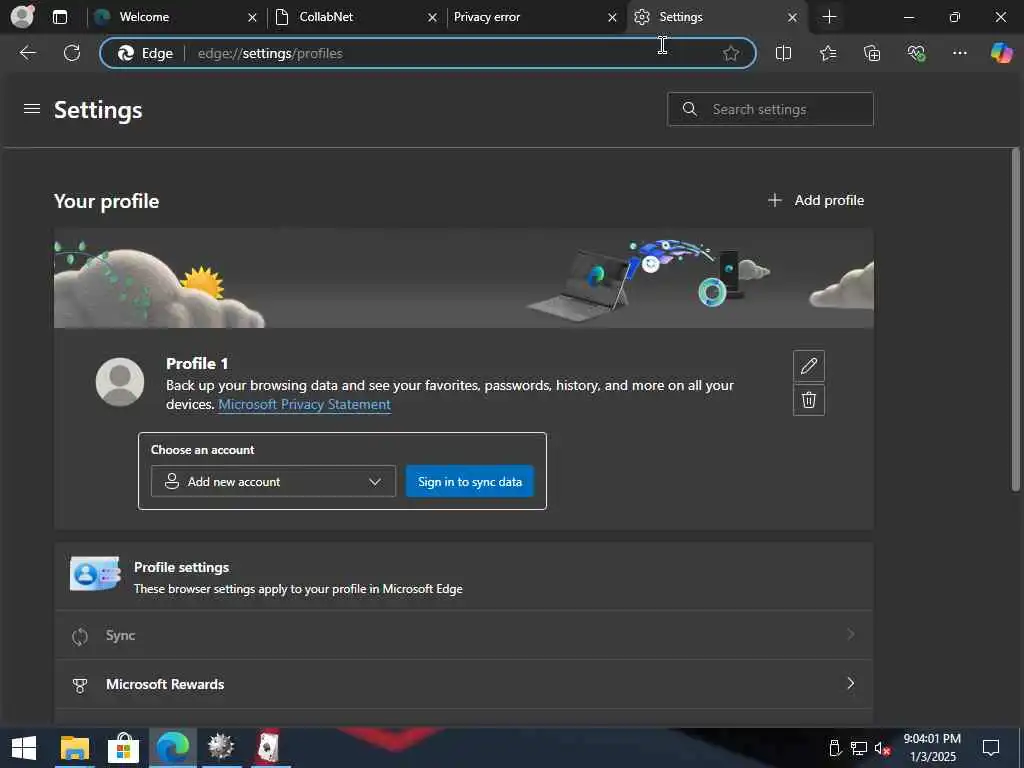This screenshot has height=768, width=1024.
Task: Expand the Add new account dropdown
Action: pos(273,481)
